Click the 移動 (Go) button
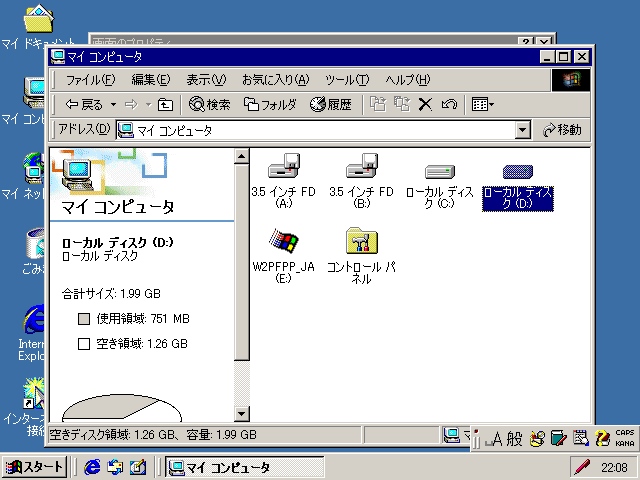The width and height of the screenshot is (640, 480). point(562,130)
